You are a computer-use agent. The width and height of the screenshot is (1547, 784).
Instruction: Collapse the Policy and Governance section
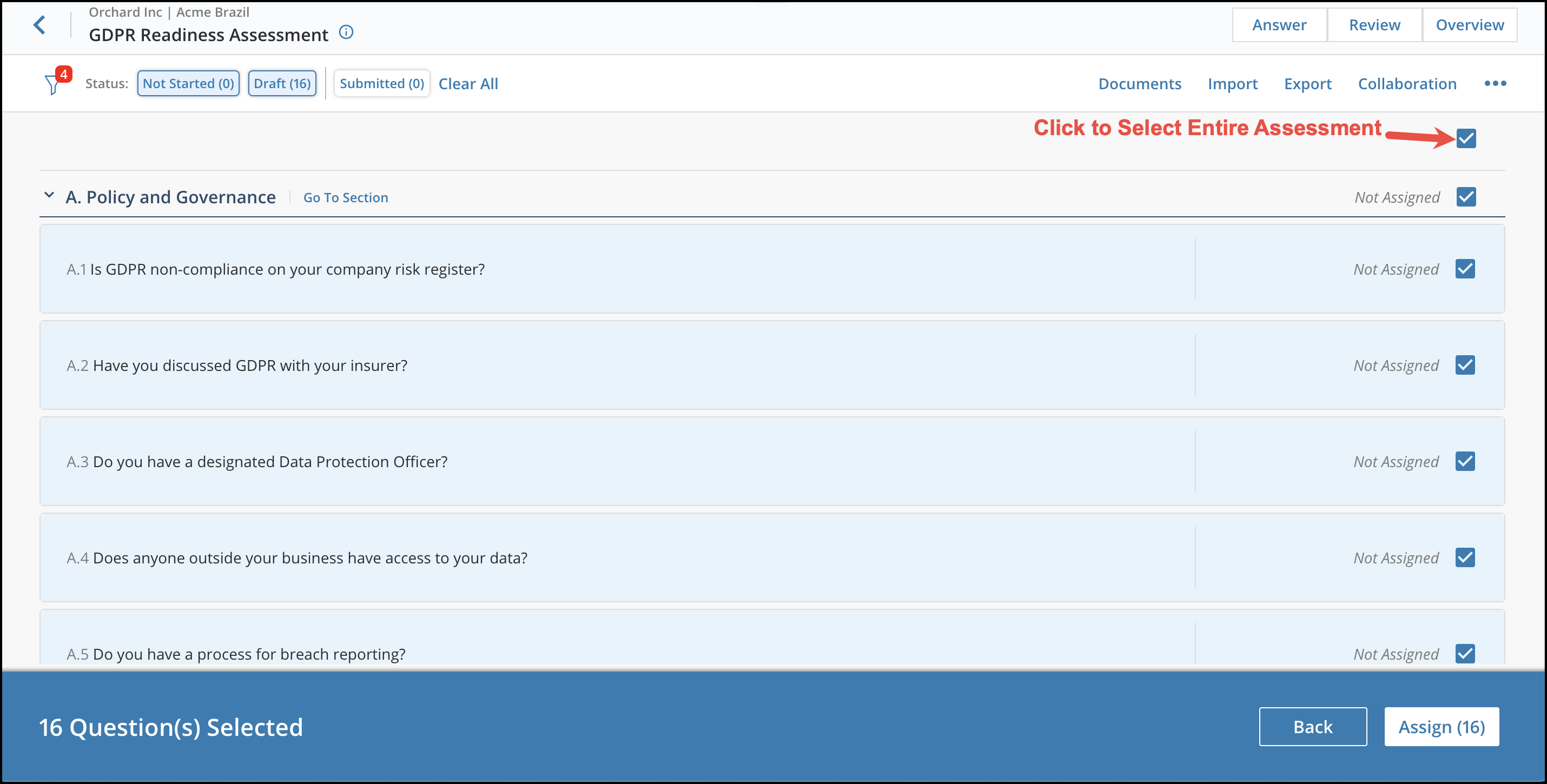[x=52, y=196]
